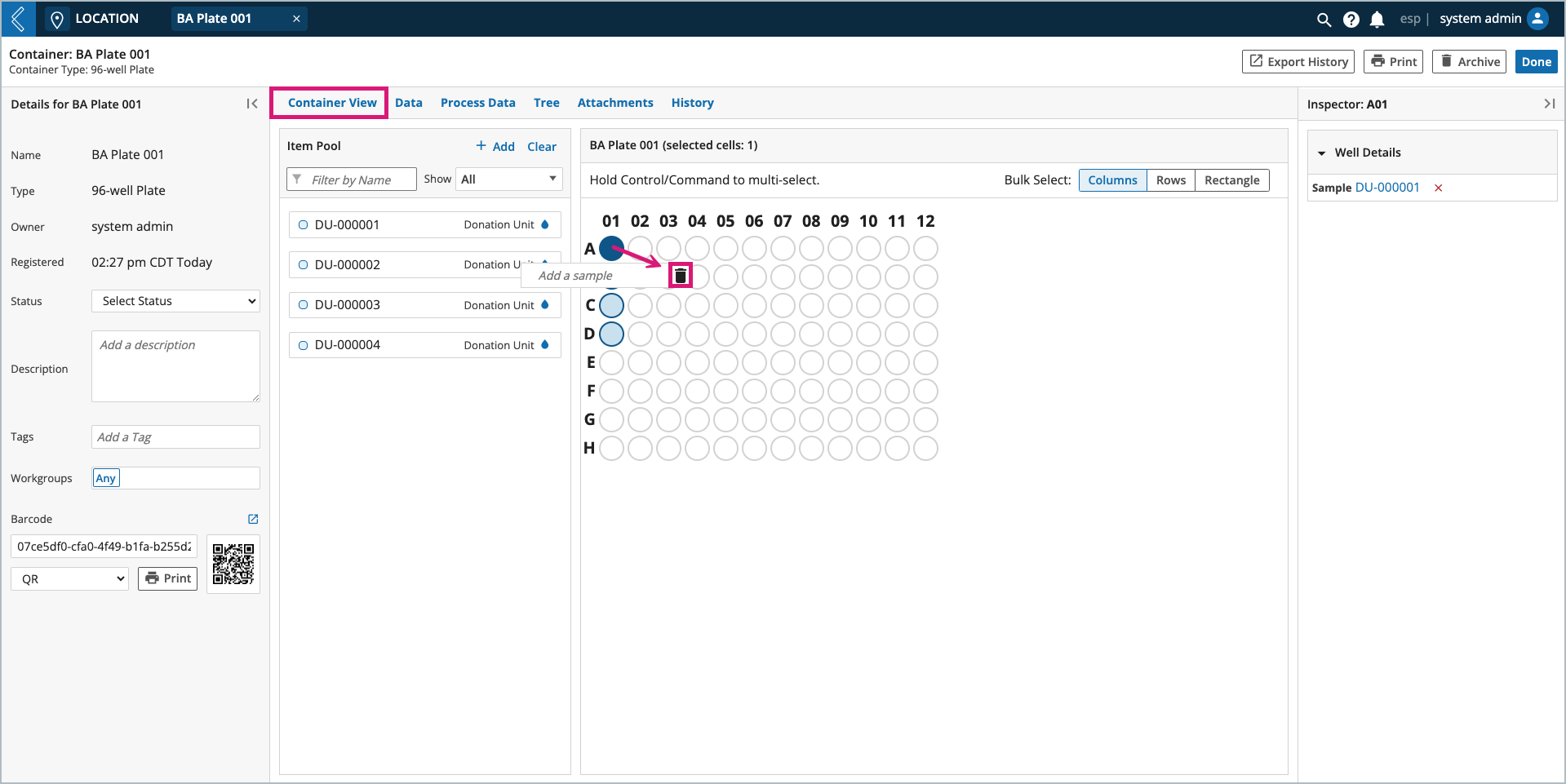This screenshot has width=1566, height=784.
Task: Click the QR code image
Action: (x=233, y=564)
